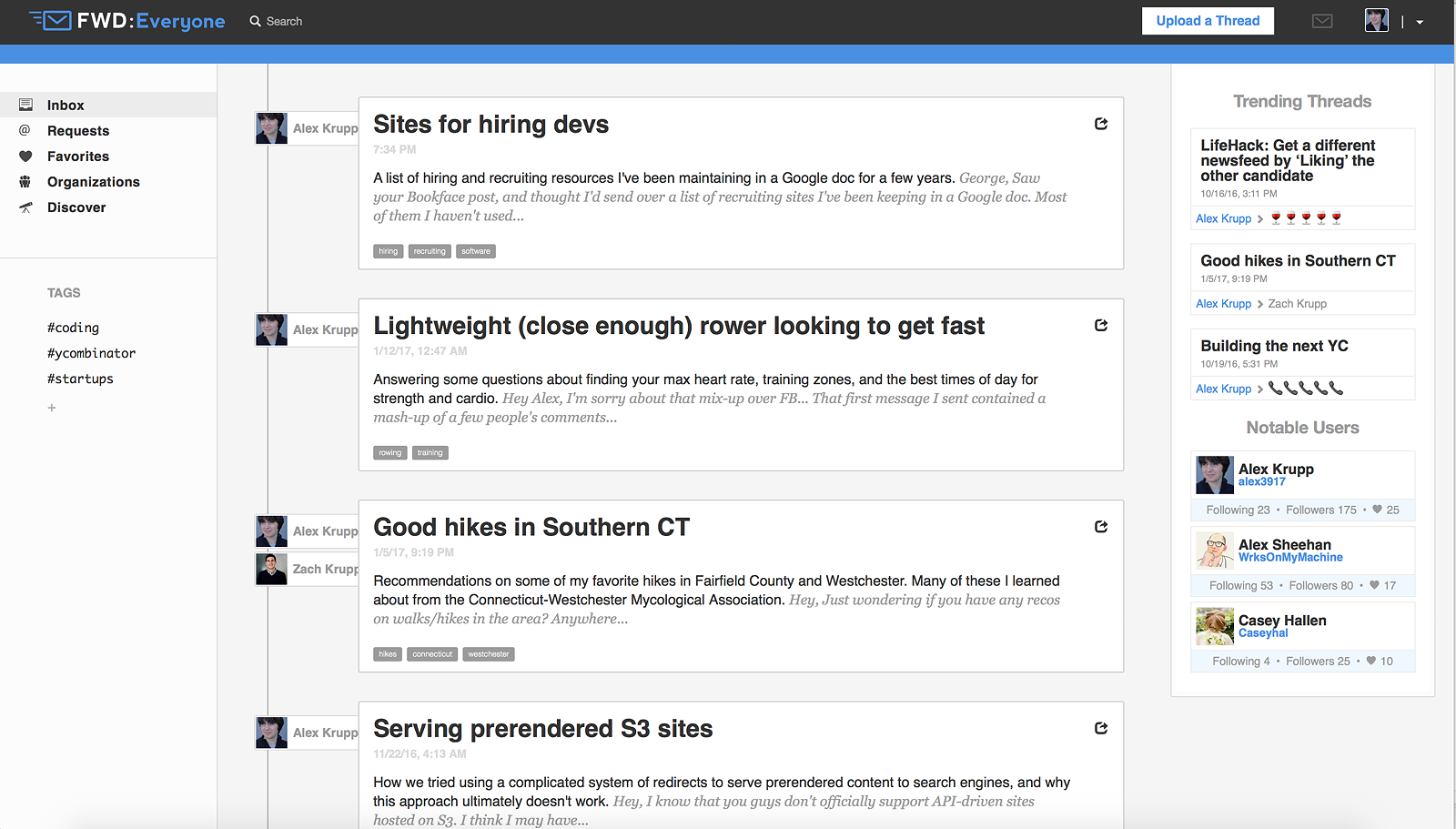The image size is (1456, 829).
Task: Click the Requests at-sign icon
Action: 25,130
